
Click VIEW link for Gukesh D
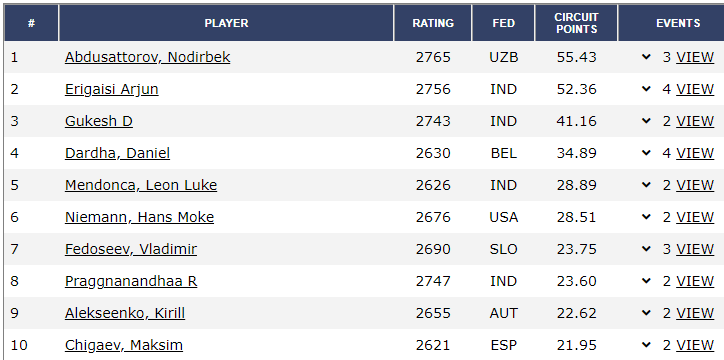(695, 121)
